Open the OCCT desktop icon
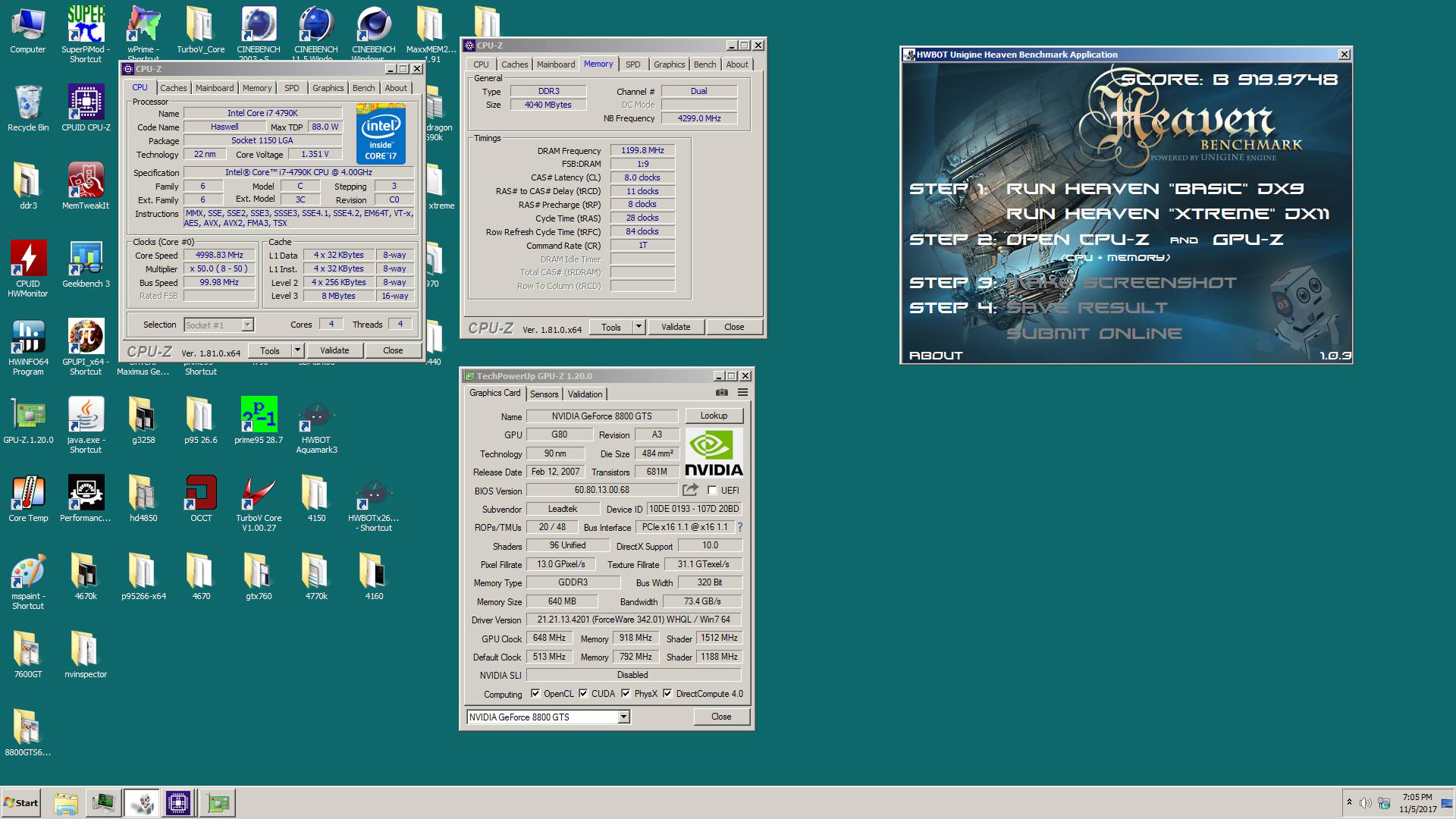This screenshot has height=819, width=1456. (201, 498)
